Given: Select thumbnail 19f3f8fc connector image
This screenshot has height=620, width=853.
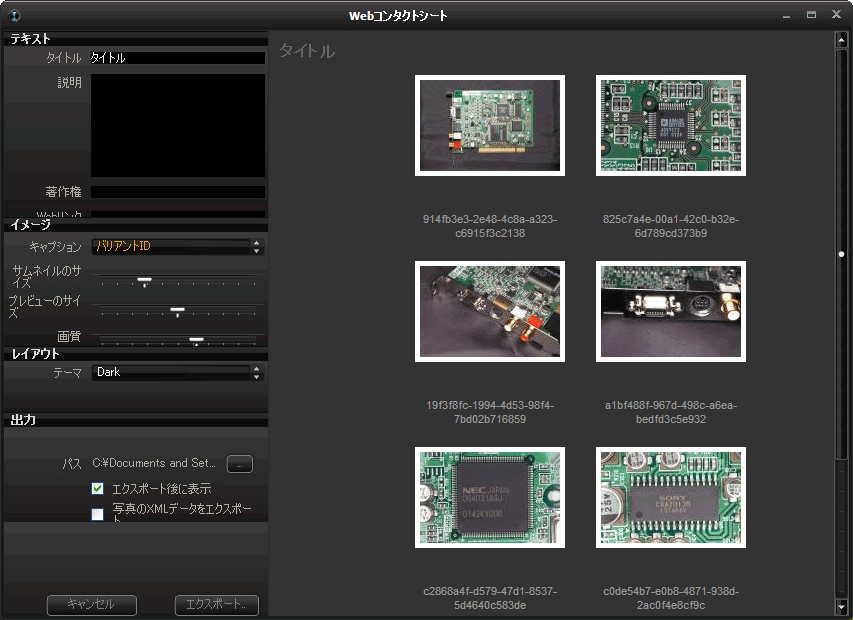Looking at the screenshot, I should click(x=490, y=312).
